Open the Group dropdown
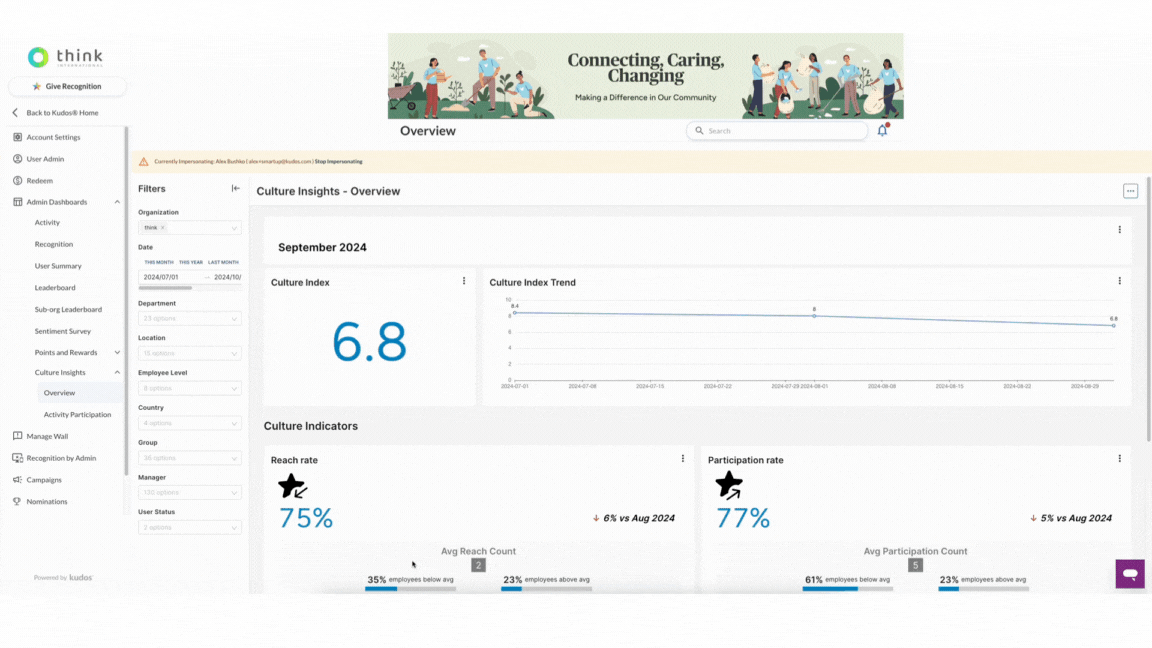The image size is (1152, 648). point(190,458)
